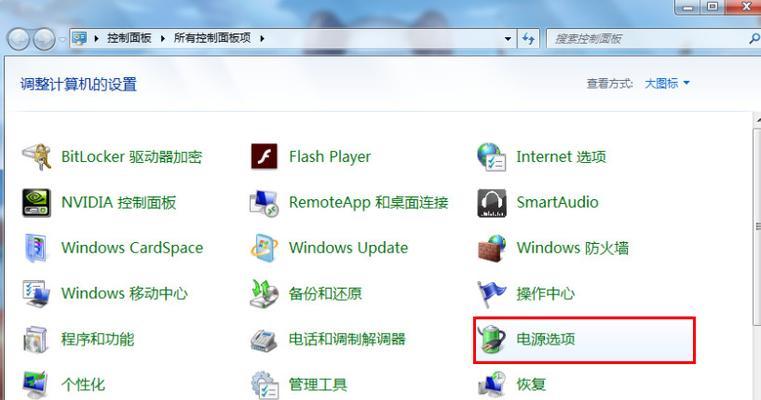Open the Windows Update icon
Image resolution: width=761 pixels, height=400 pixels.
pyautogui.click(x=264, y=248)
